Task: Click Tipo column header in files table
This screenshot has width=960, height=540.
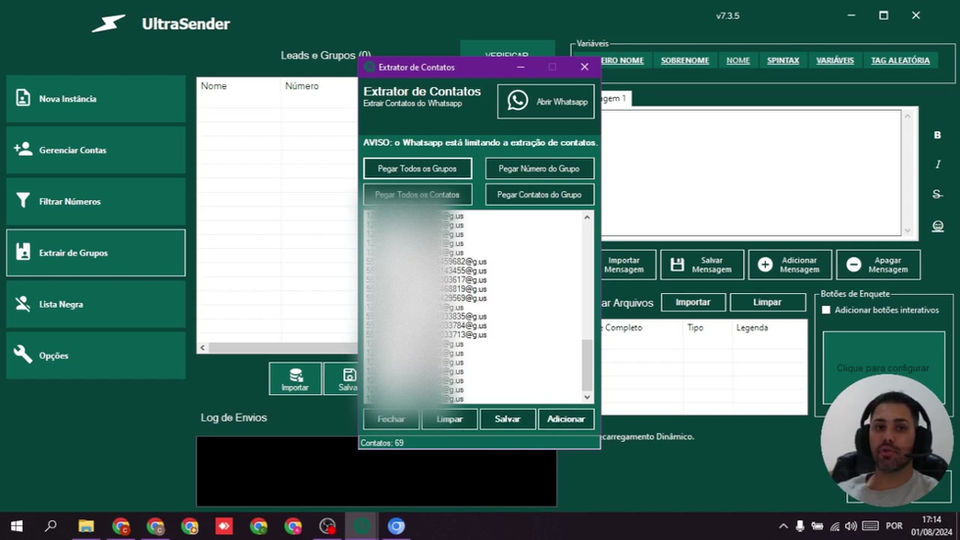Action: click(707, 328)
